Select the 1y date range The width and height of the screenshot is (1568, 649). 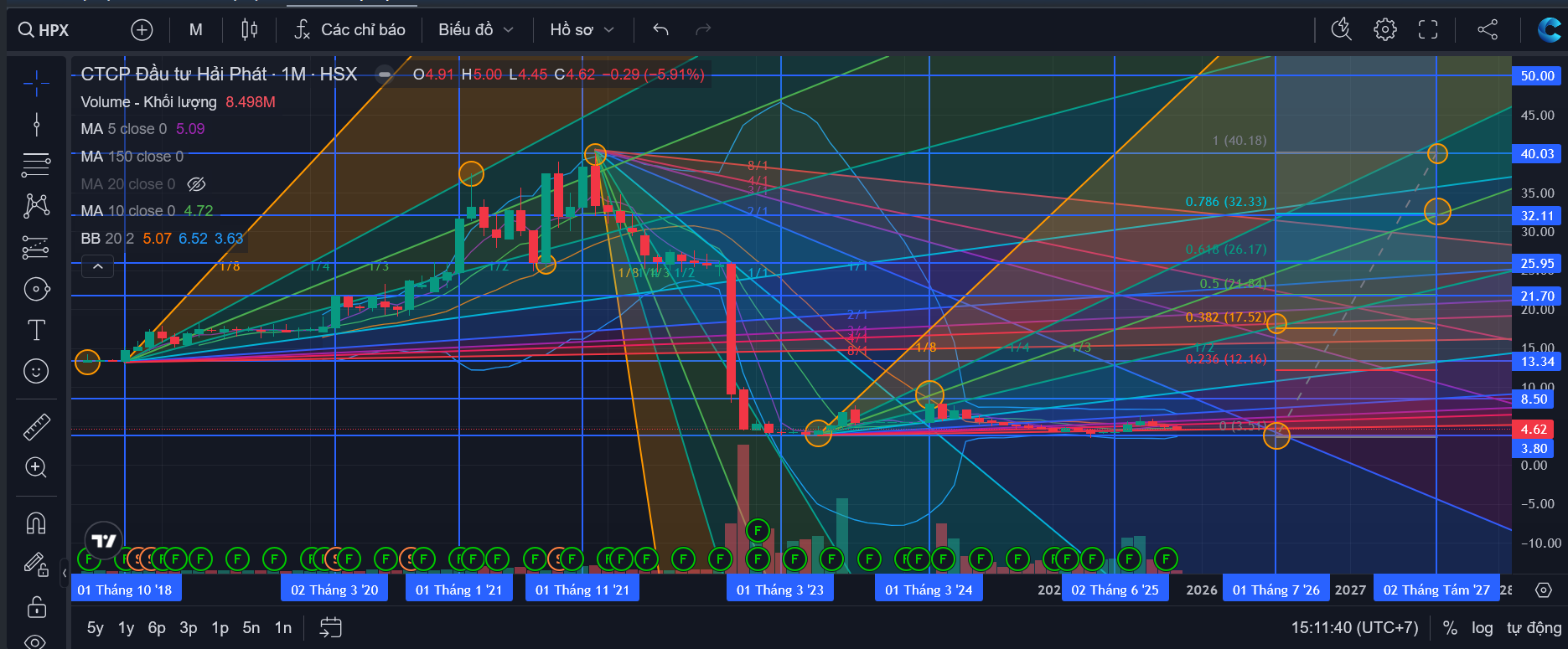click(x=126, y=628)
